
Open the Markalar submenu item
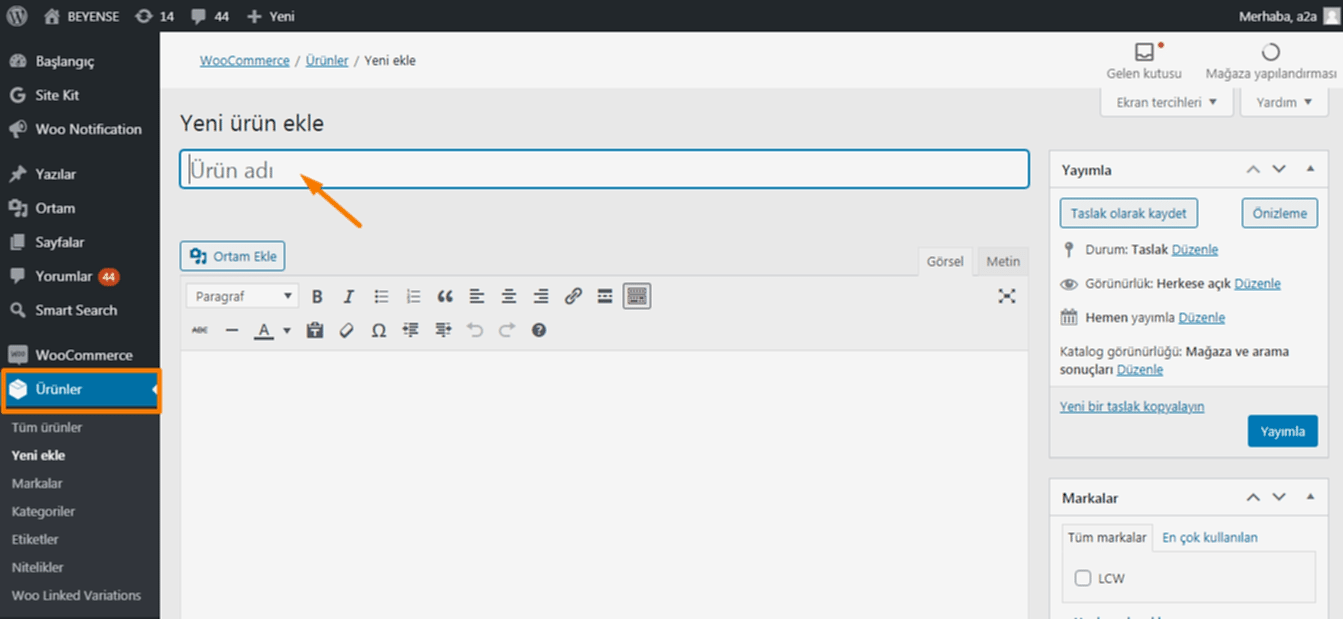click(37, 483)
